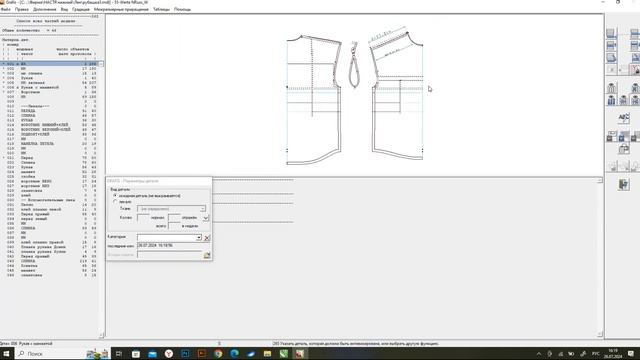Click the Кол-во quantity input field

(x=143, y=218)
